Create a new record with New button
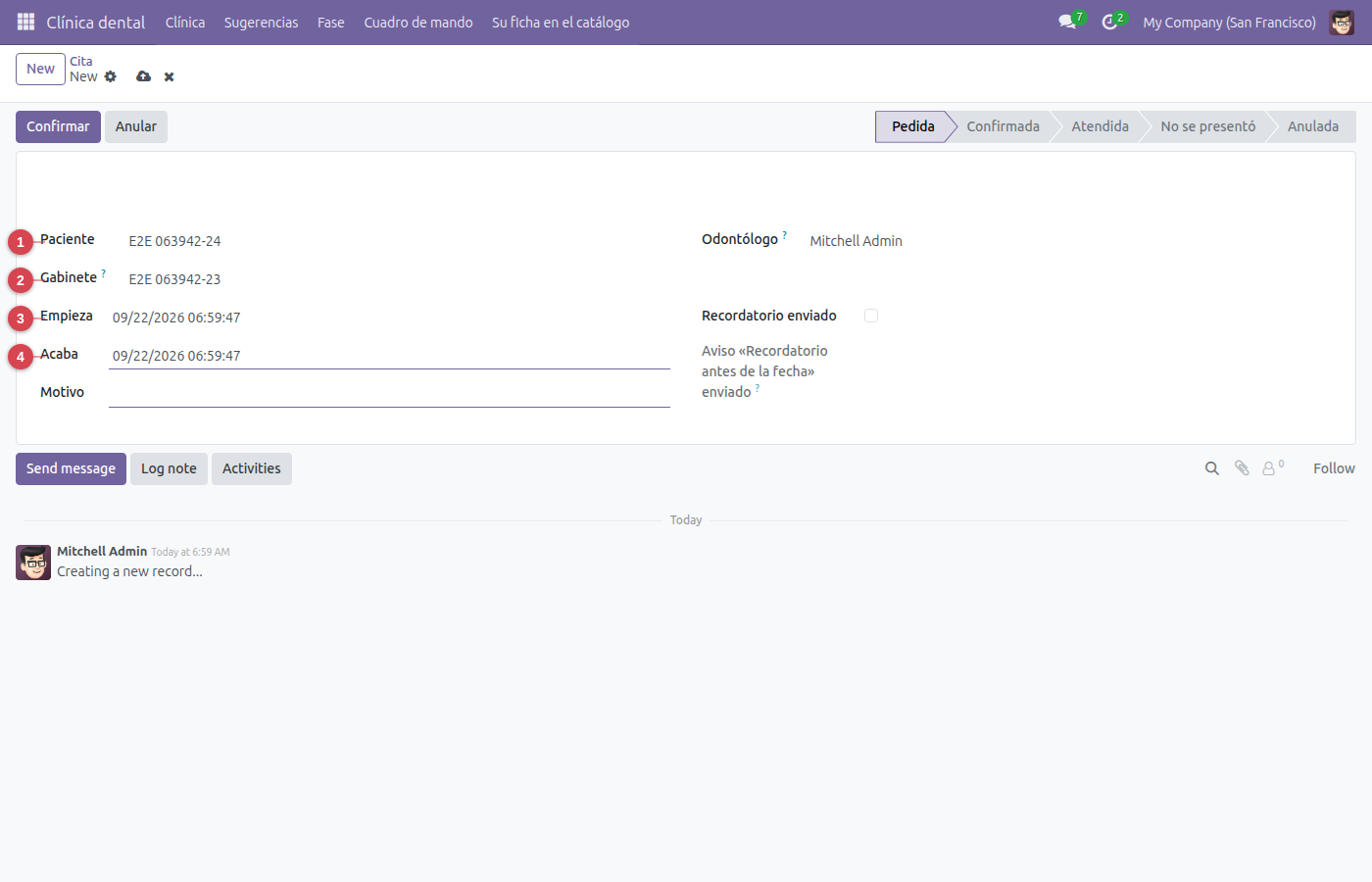This screenshot has width=1372, height=882. click(40, 69)
